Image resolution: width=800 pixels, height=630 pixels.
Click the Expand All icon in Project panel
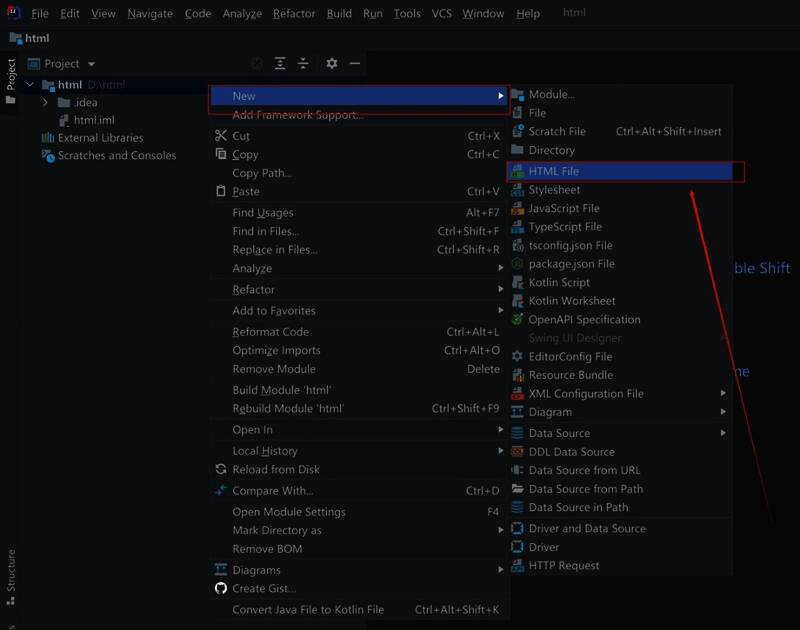pos(280,63)
